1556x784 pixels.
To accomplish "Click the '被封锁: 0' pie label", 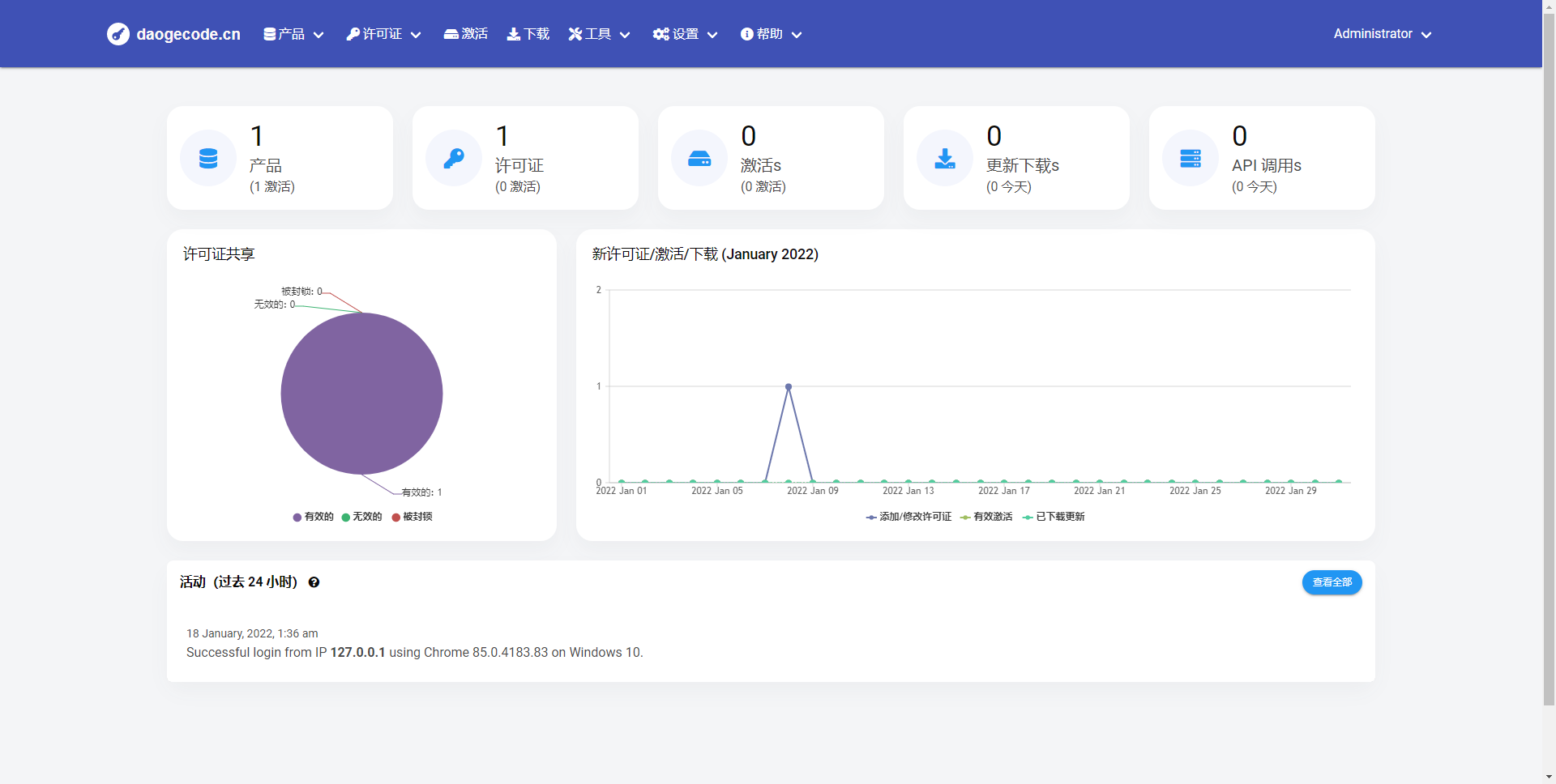I will (301, 292).
